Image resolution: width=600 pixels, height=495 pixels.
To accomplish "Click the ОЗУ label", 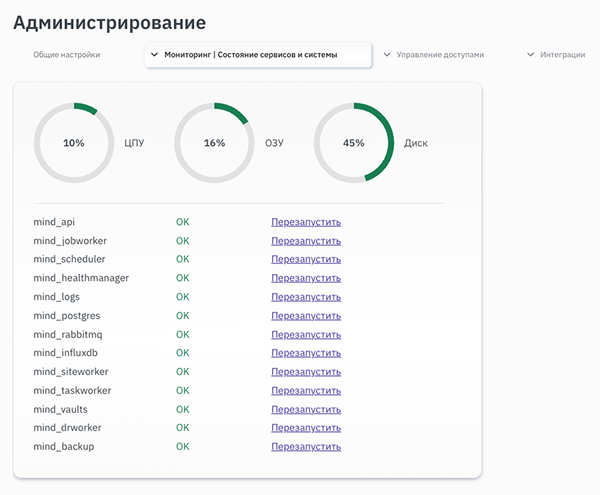I will pos(274,143).
